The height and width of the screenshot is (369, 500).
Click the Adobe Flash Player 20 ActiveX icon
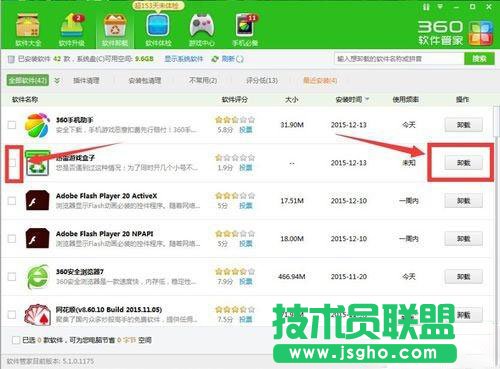pos(37,201)
